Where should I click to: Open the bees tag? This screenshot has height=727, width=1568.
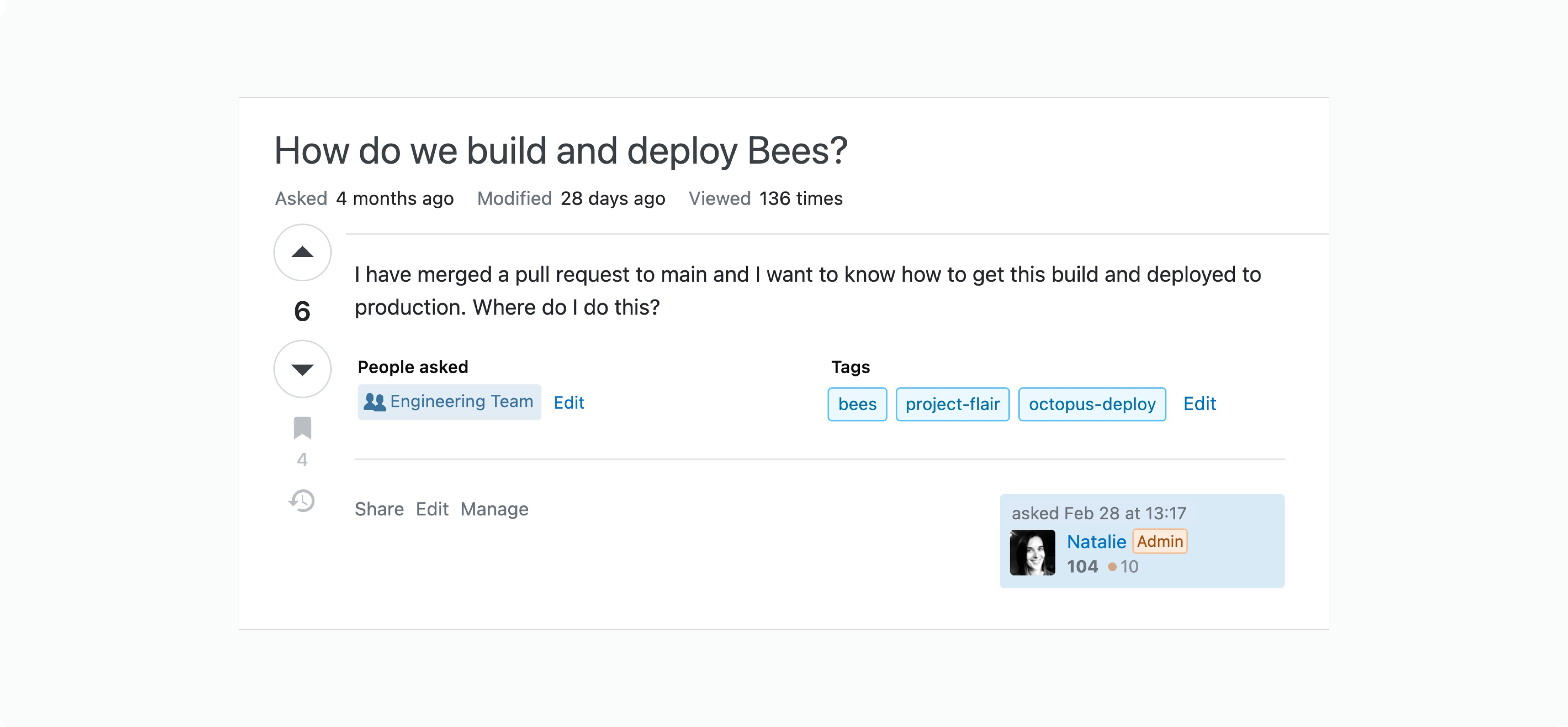tap(856, 404)
